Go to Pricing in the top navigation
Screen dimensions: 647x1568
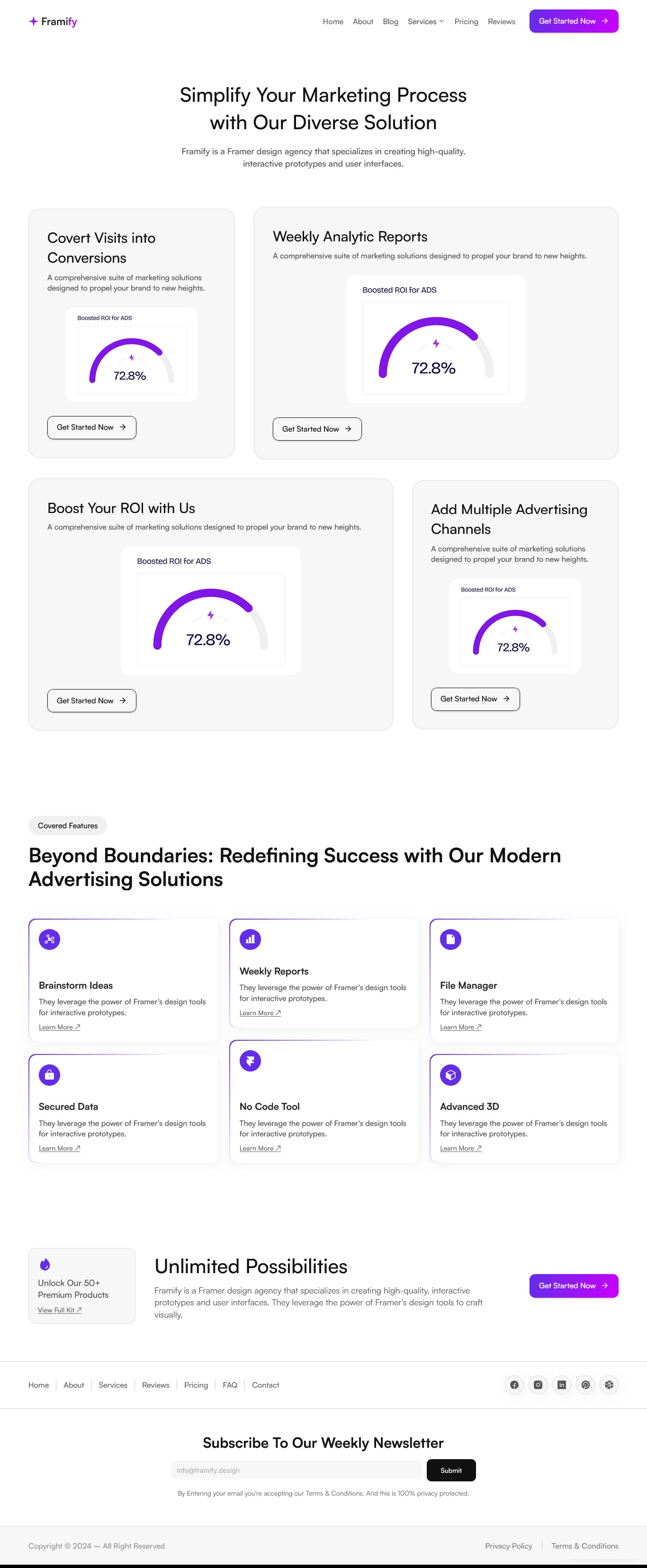pyautogui.click(x=466, y=21)
